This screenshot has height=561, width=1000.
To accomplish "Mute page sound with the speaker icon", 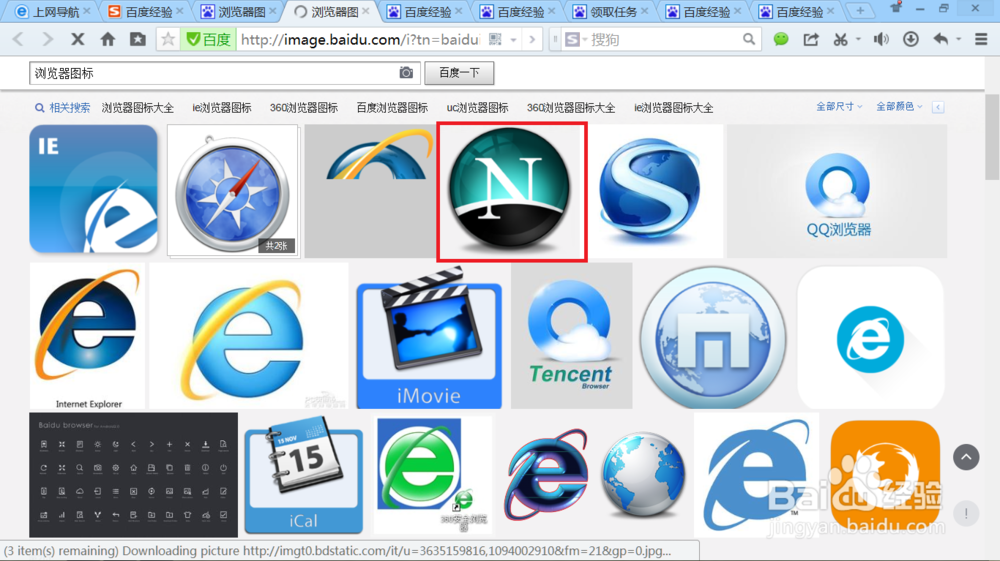I will pos(881,40).
